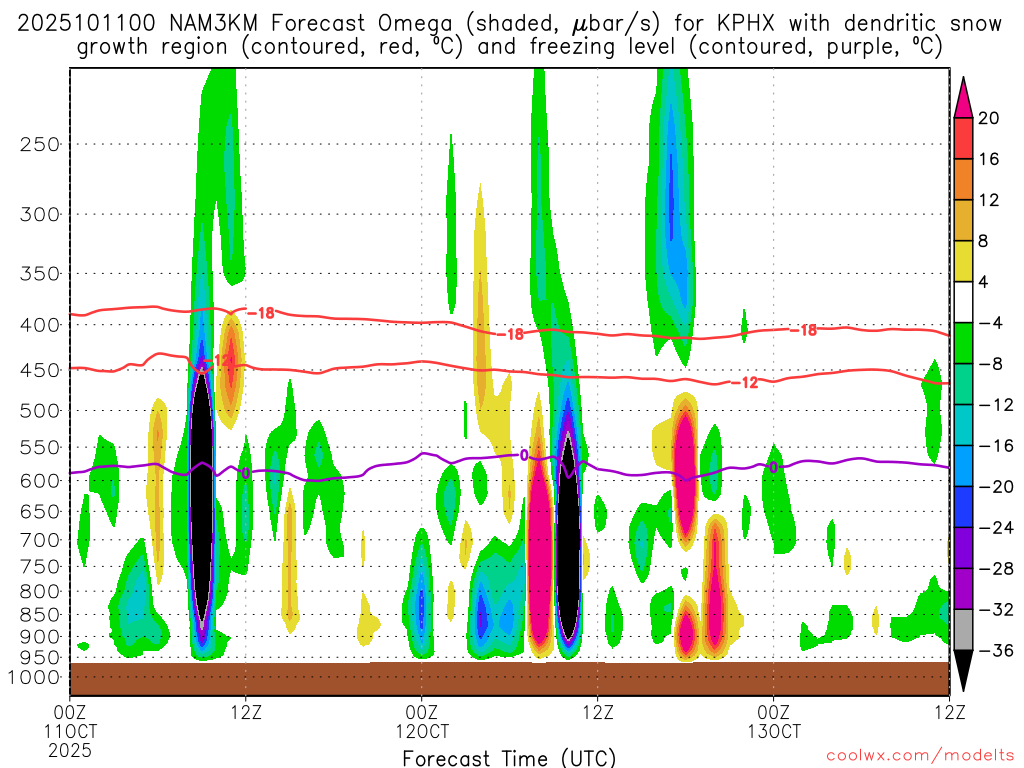Click the 900 pressure level label
The width and height of the screenshot is (1024, 768).
pyautogui.click(x=40, y=637)
